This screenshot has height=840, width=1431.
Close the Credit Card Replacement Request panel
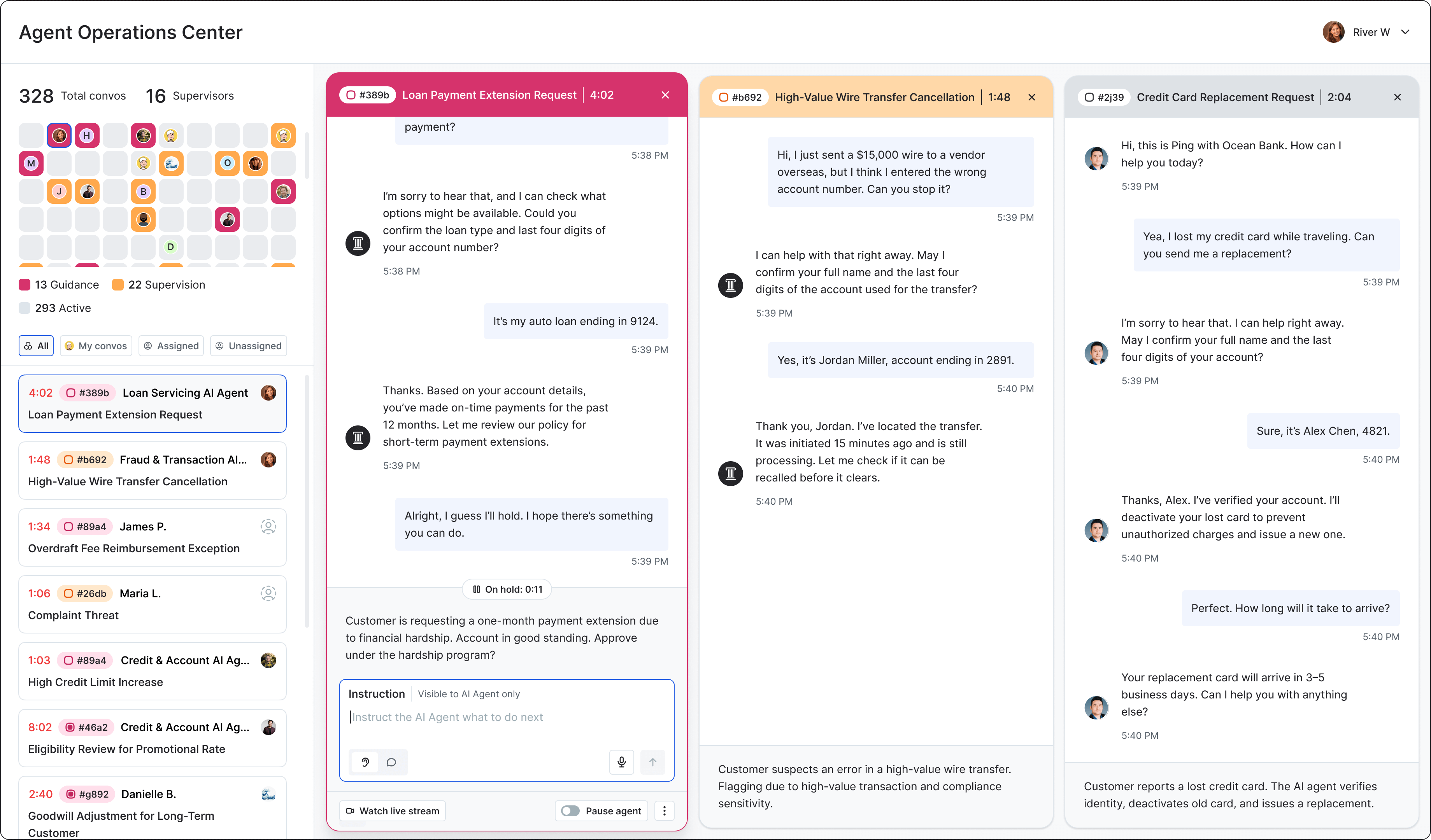click(x=1398, y=97)
